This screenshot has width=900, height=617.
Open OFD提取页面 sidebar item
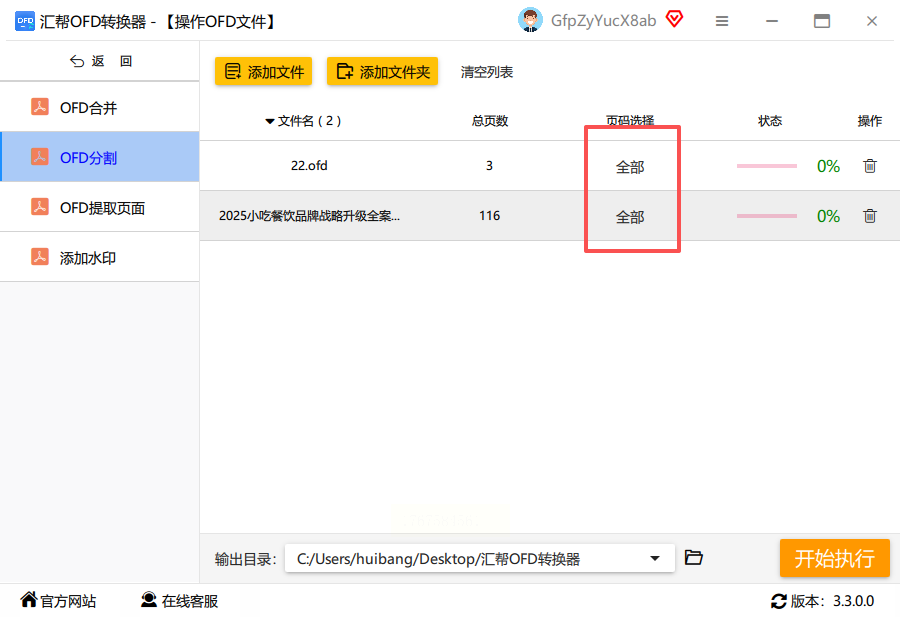point(100,207)
